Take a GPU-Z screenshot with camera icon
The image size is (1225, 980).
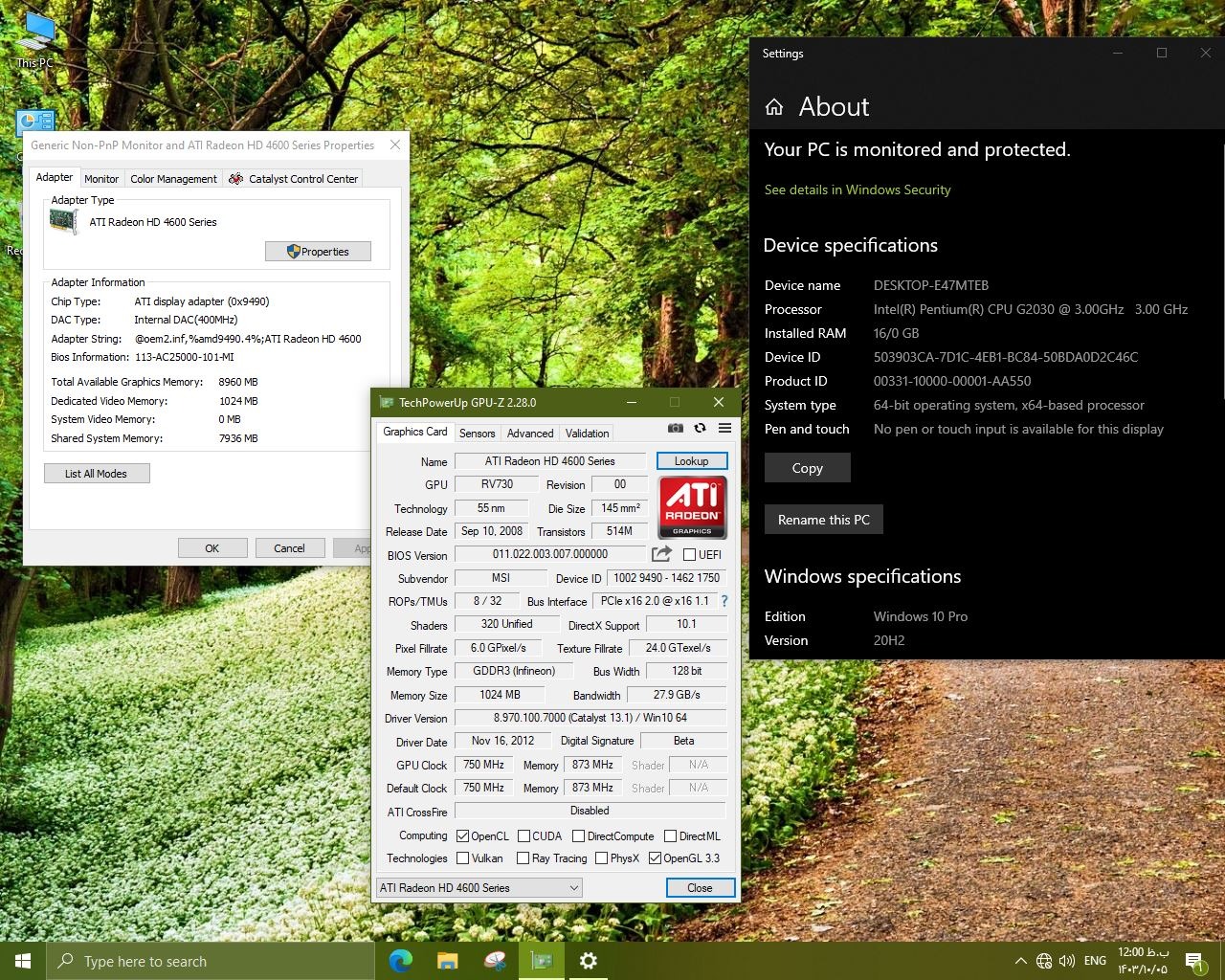coord(676,429)
